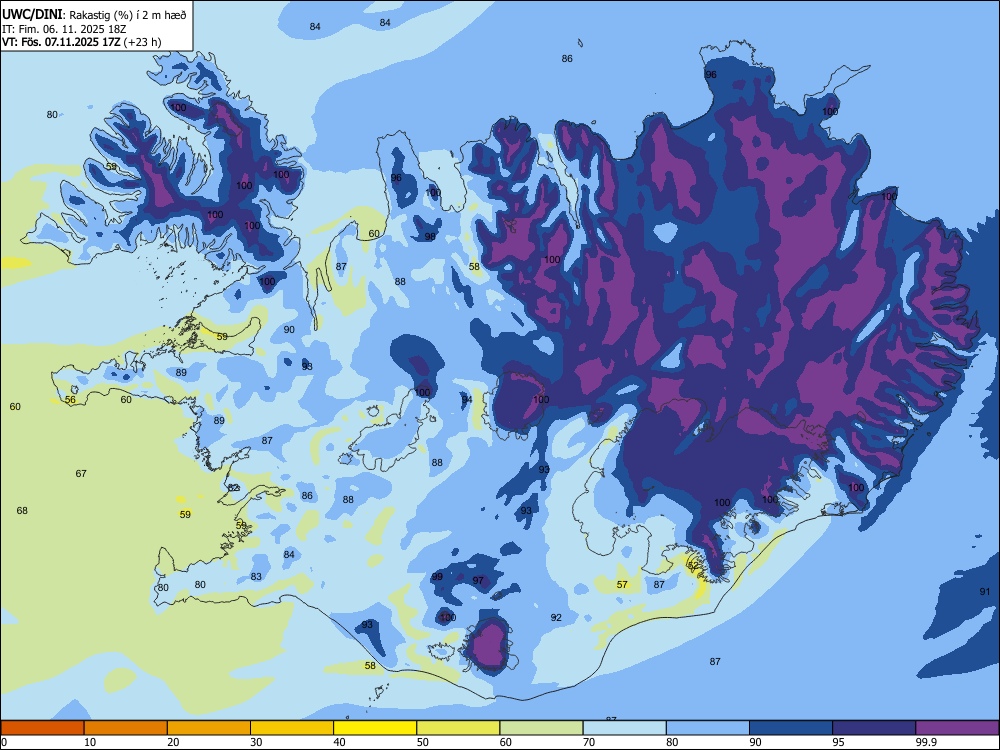This screenshot has height=750, width=1000.
Task: Click the amber 20–30 legend swatch
Action: [x=209, y=728]
